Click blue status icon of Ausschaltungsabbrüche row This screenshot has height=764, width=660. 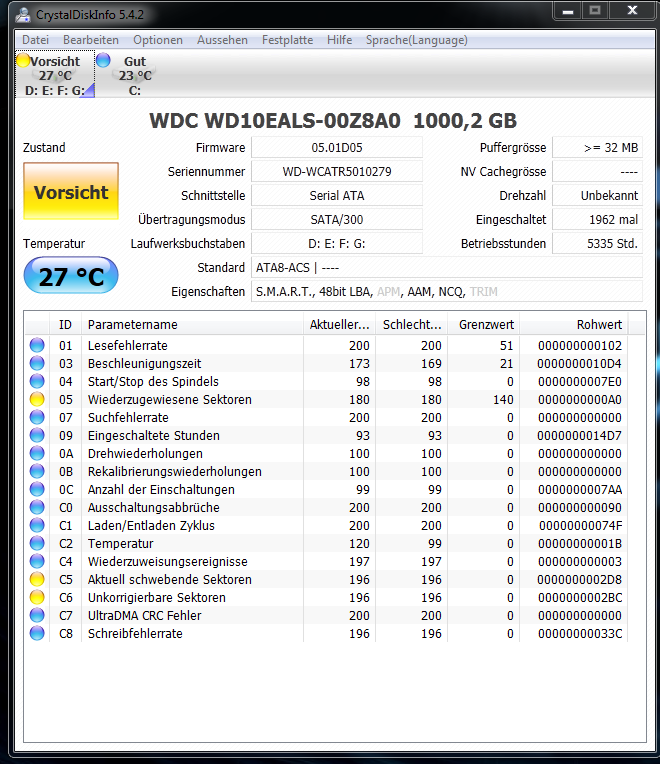point(37,507)
